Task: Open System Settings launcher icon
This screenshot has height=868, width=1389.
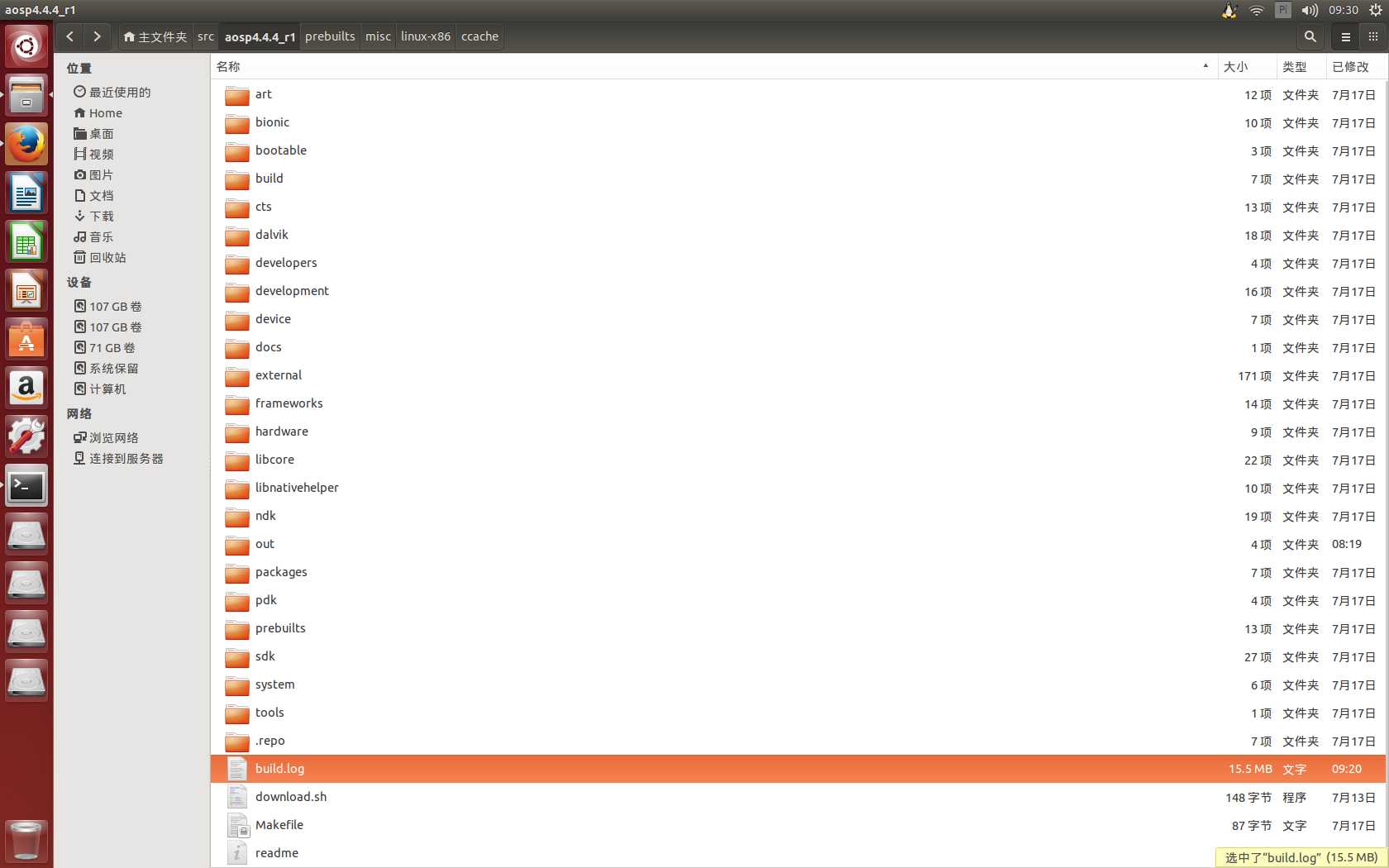Action: tap(26, 436)
